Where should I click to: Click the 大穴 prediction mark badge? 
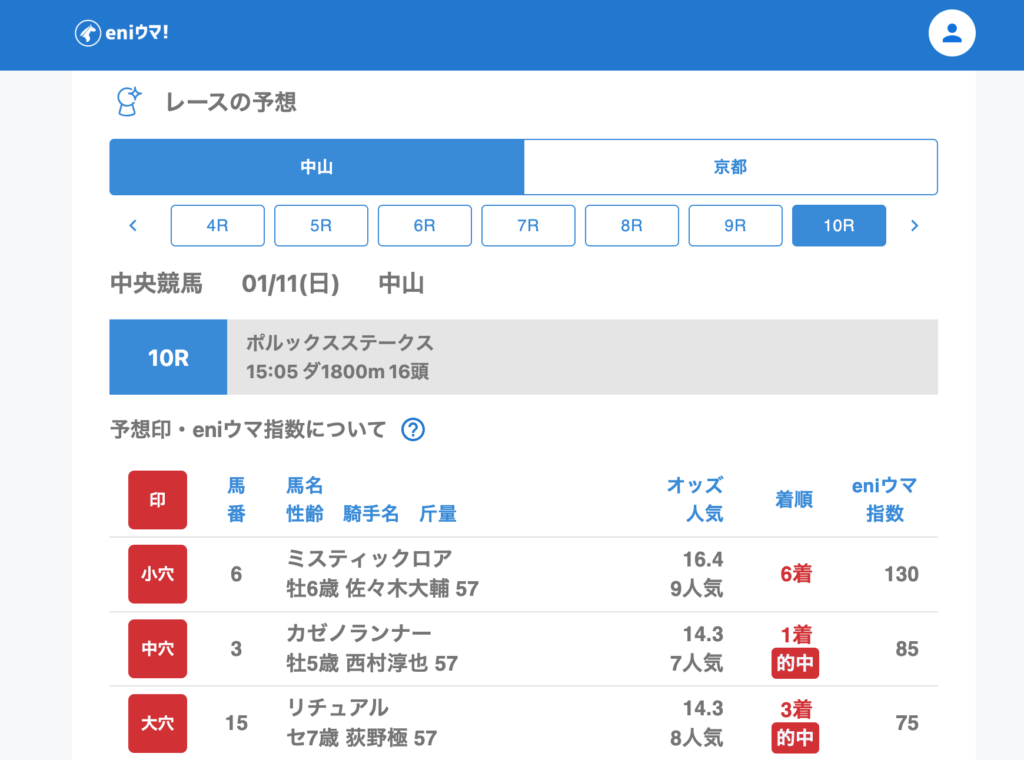coord(157,723)
